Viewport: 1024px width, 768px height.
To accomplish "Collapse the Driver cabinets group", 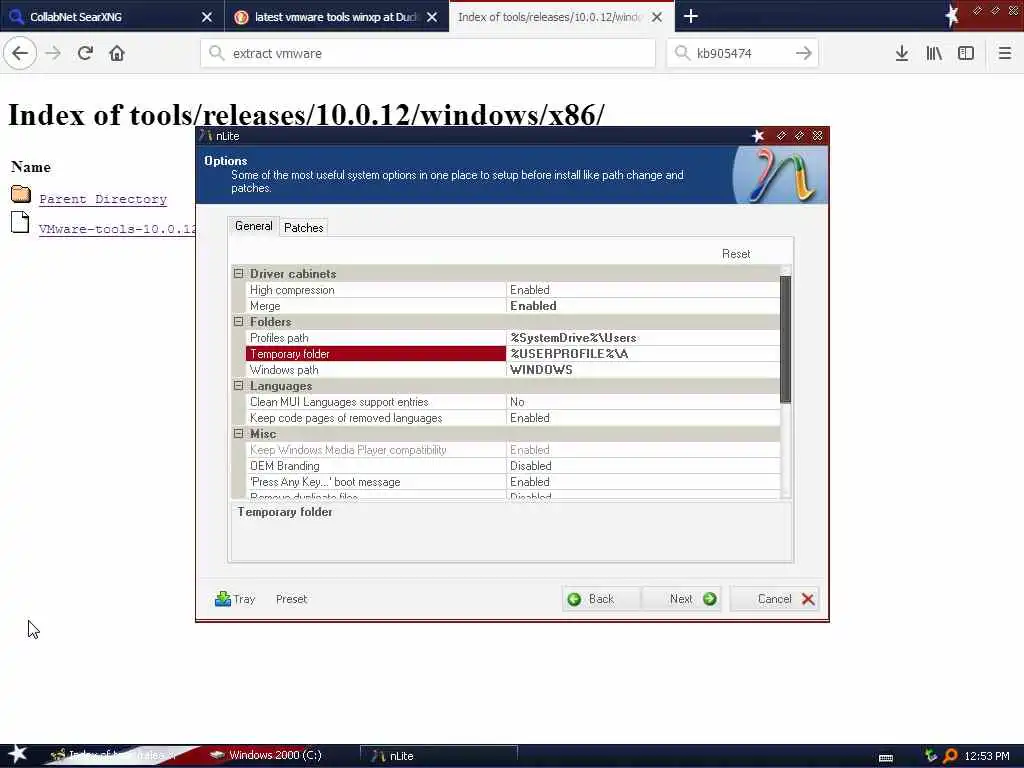I will click(238, 274).
